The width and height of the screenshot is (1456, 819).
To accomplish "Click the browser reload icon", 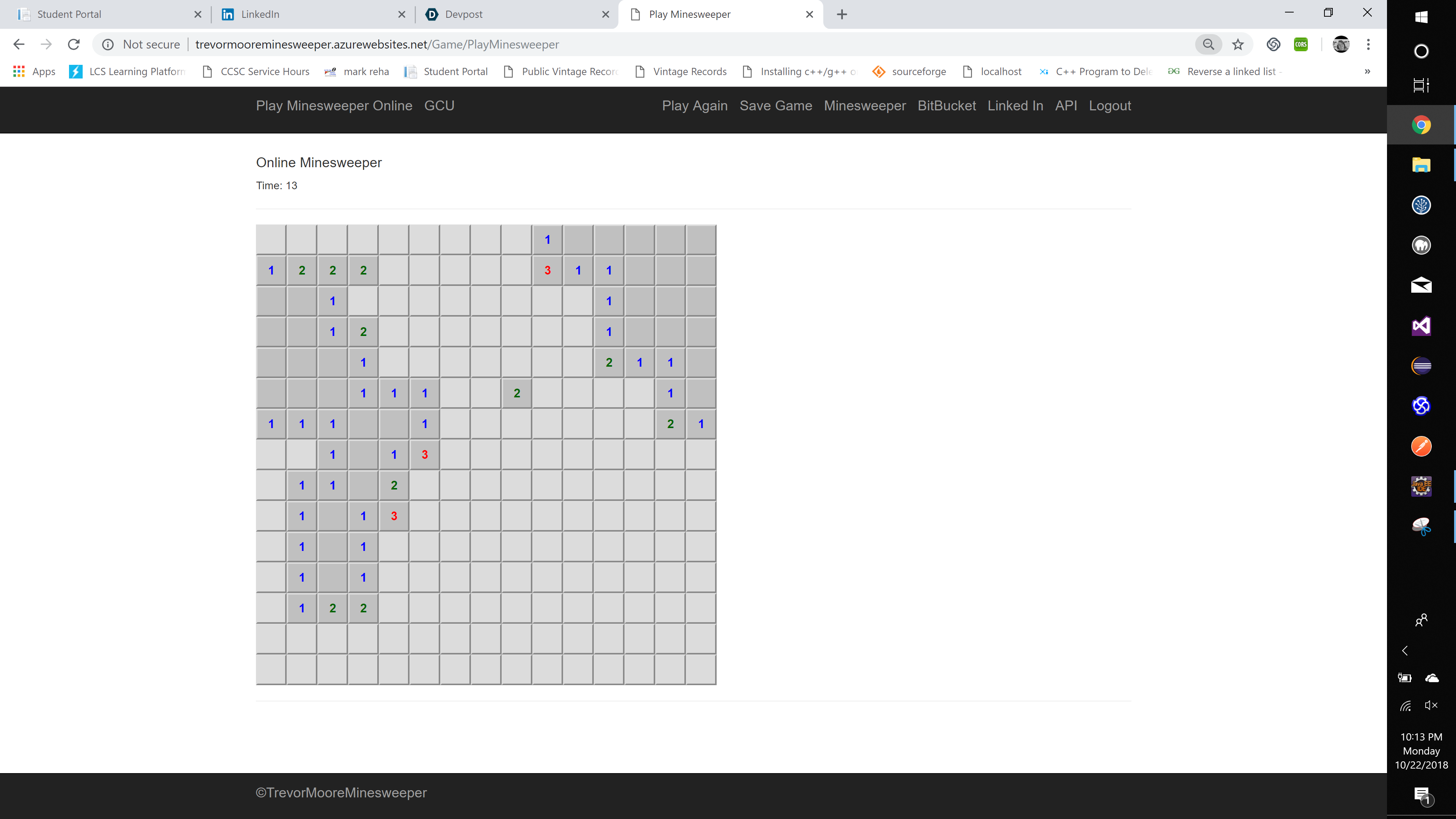I will pos(74,44).
